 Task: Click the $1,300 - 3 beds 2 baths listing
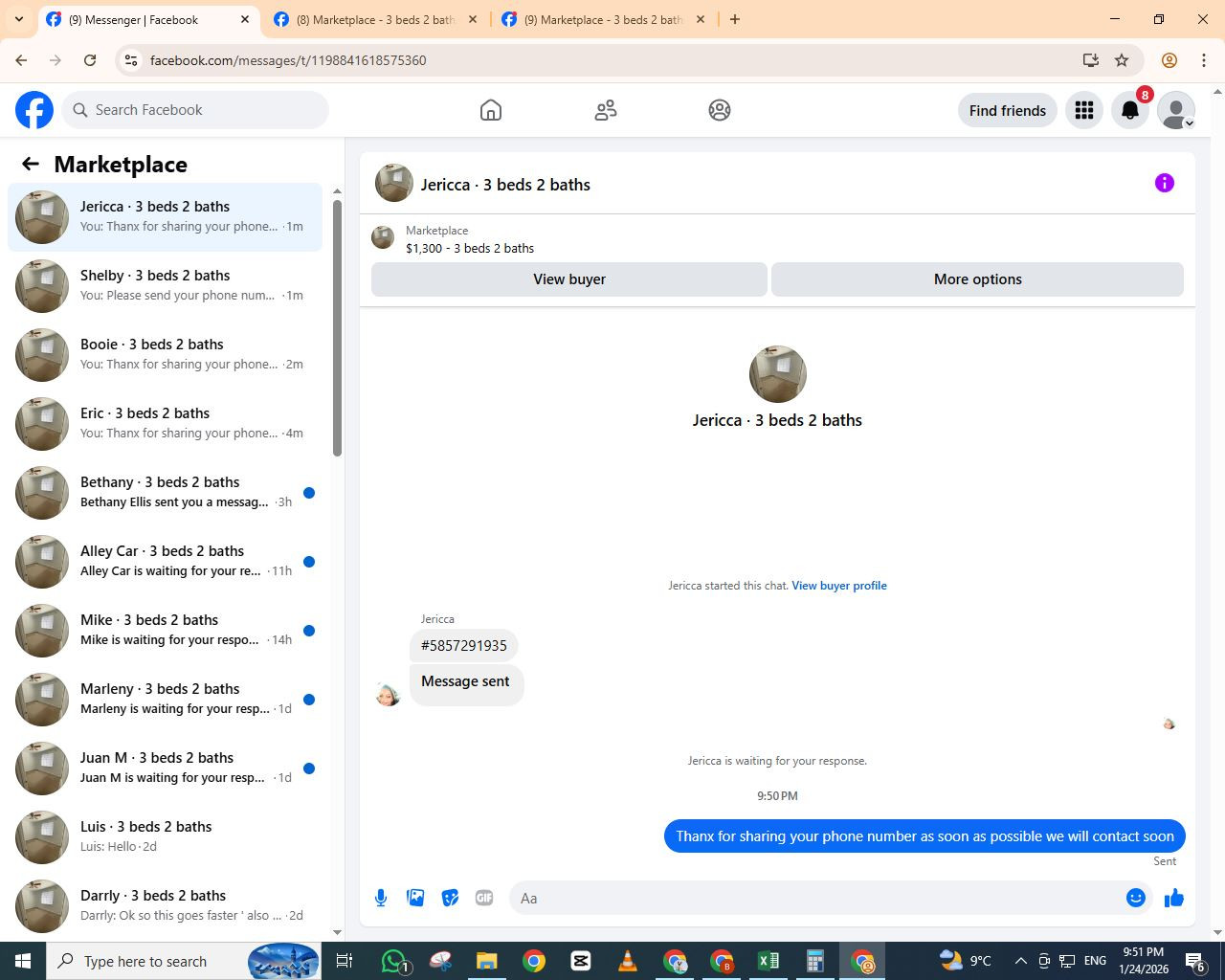coord(470,248)
